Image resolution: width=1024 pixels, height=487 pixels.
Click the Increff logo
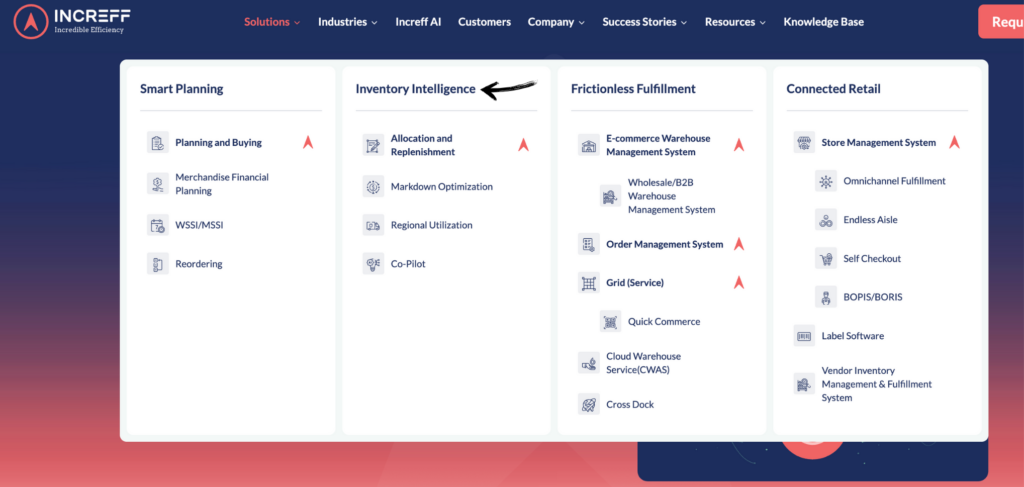[x=72, y=21]
